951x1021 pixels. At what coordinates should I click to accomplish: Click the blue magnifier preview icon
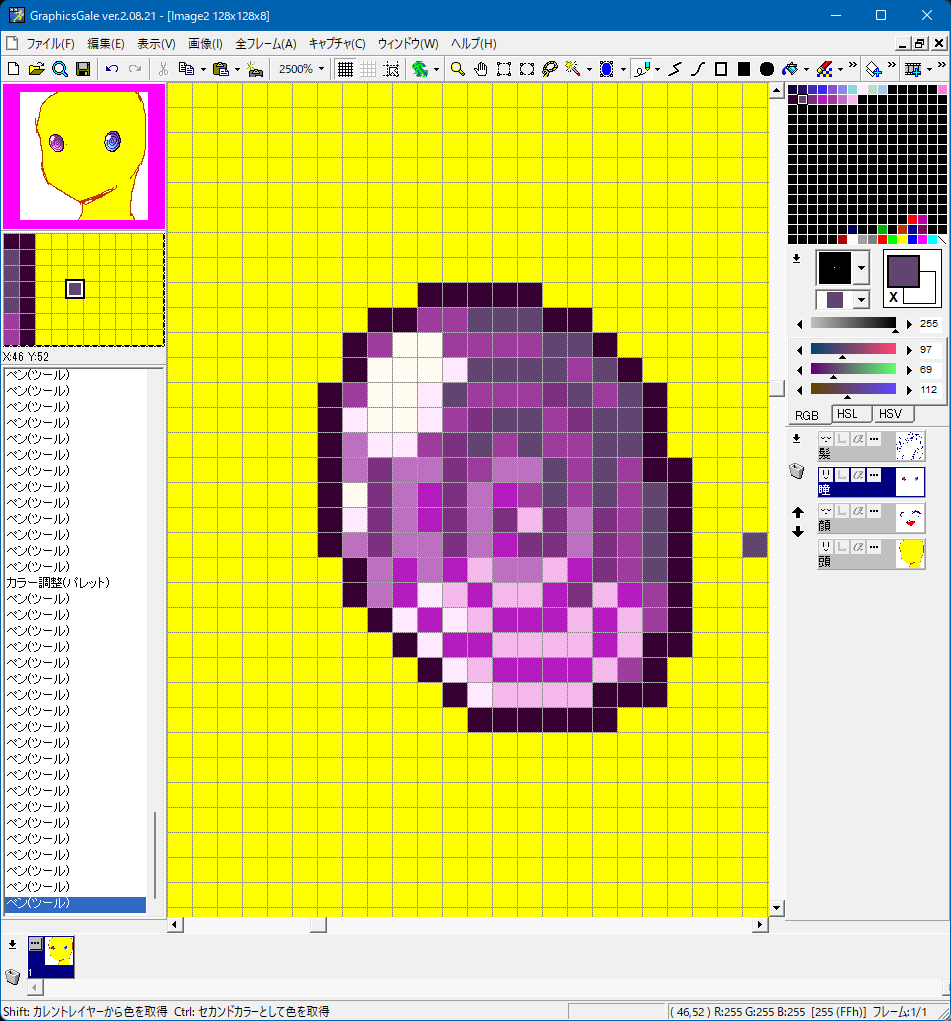coord(60,69)
